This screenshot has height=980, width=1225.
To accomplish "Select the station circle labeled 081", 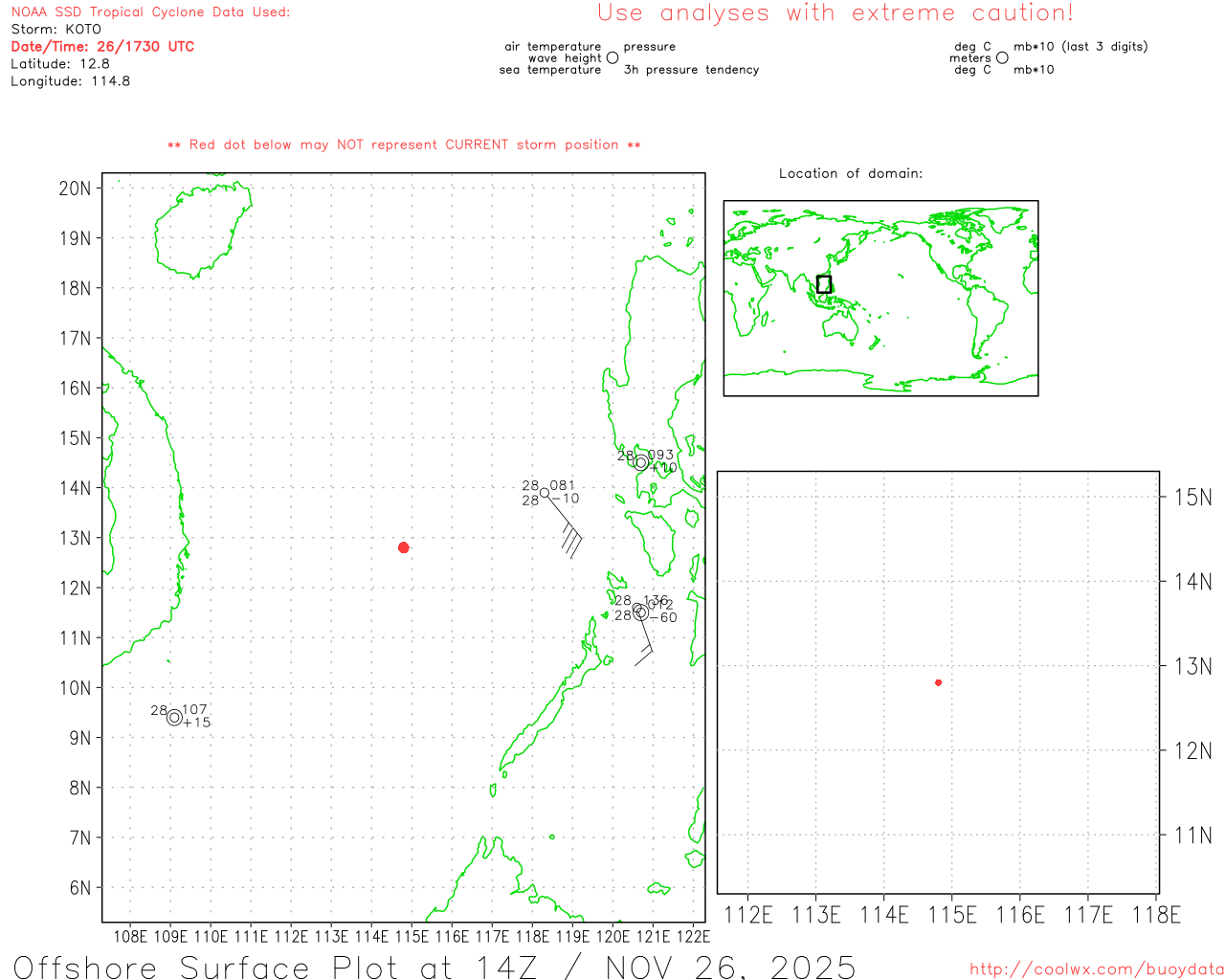I will click(545, 493).
